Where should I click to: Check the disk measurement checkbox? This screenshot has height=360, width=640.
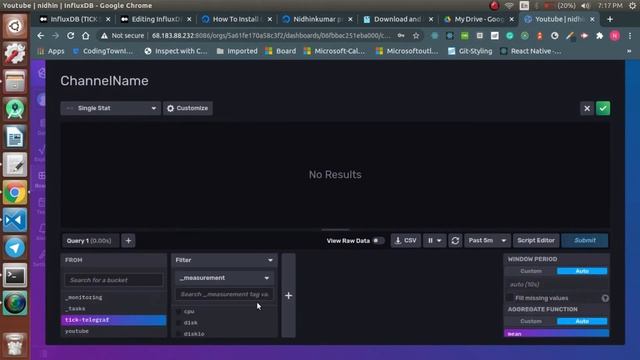pos(178,323)
